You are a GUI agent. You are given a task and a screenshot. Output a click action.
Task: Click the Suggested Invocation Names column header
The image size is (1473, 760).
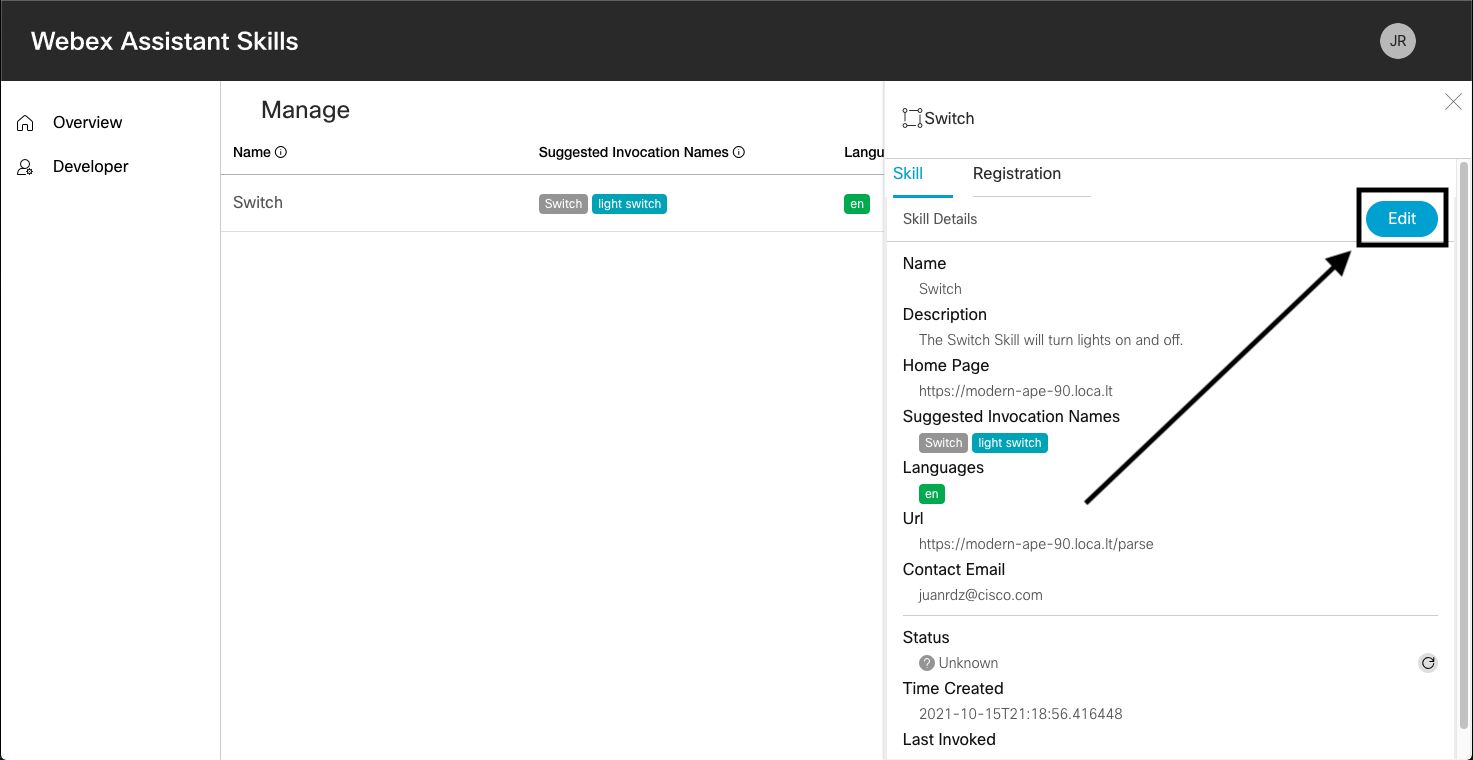[633, 152]
